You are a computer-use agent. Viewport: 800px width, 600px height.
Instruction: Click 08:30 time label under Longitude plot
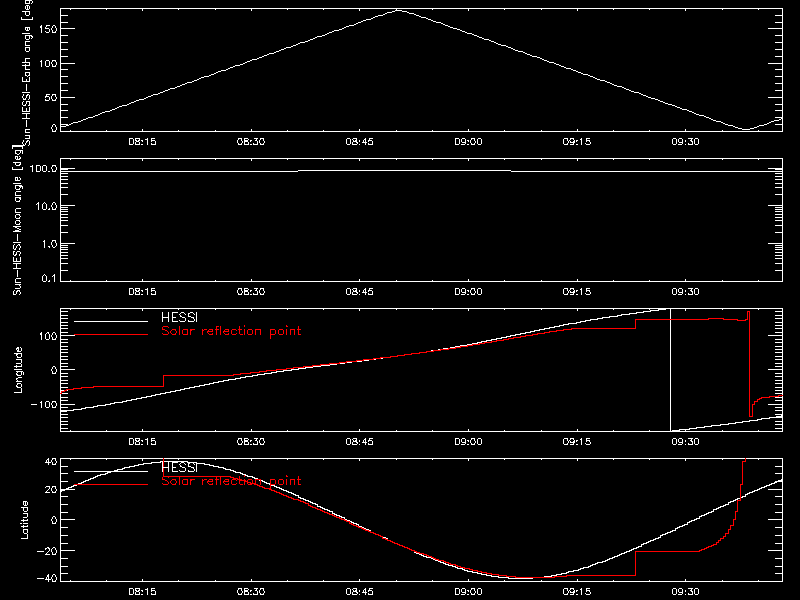coord(251,441)
